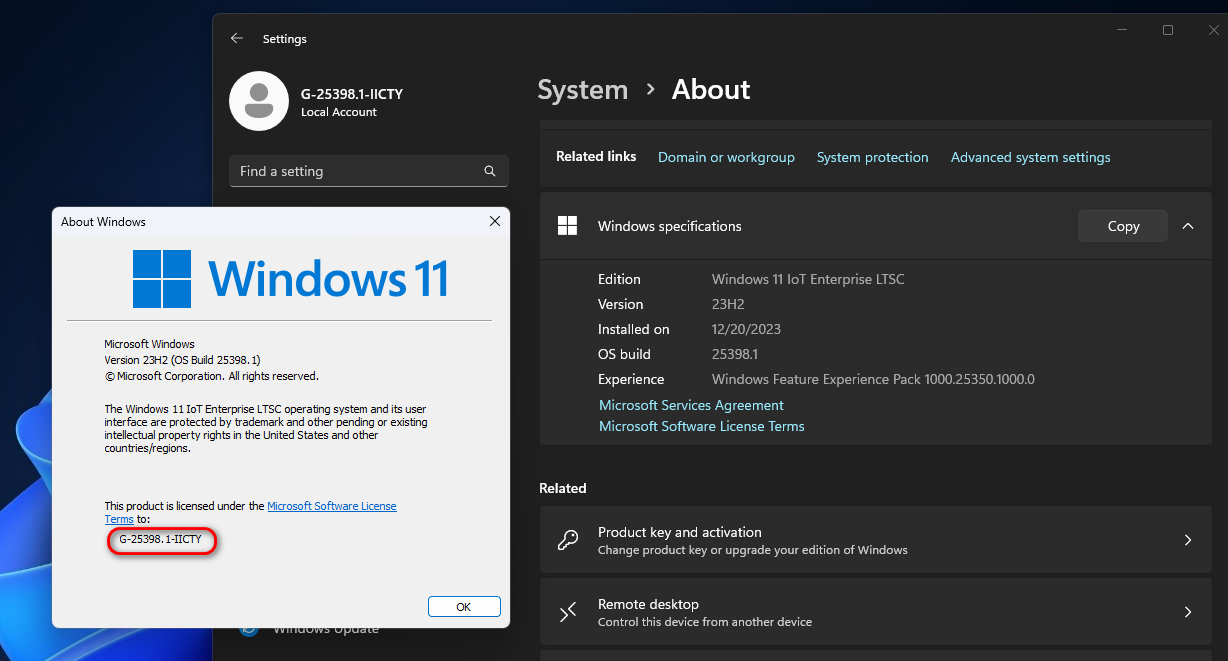Click the Related links label

(x=596, y=157)
